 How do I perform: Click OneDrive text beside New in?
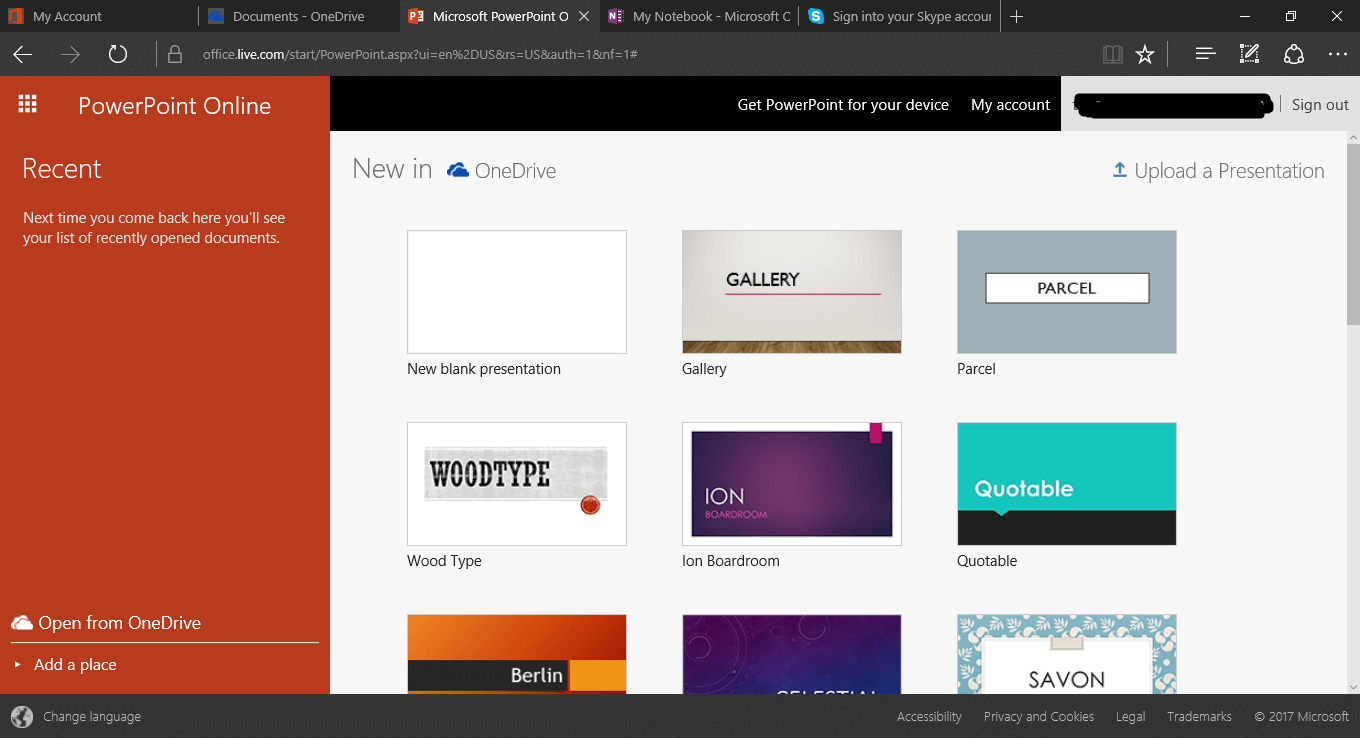(x=515, y=171)
